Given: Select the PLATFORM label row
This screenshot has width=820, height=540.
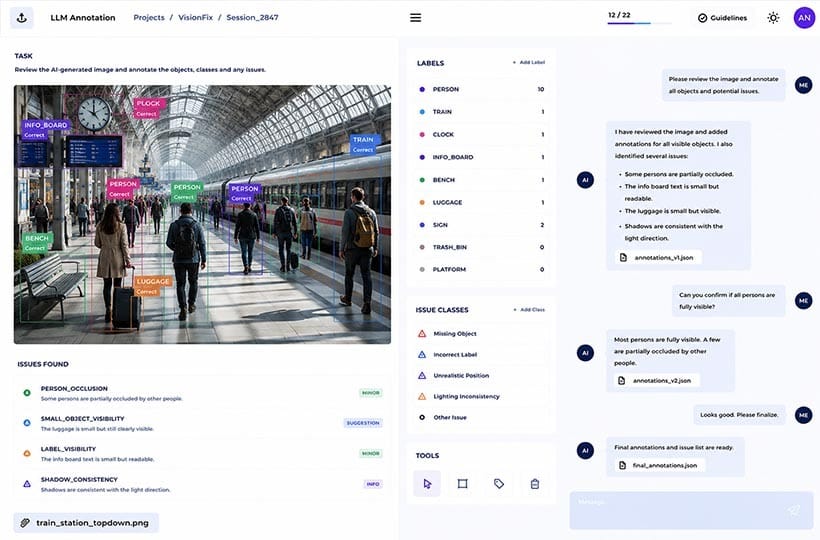Looking at the screenshot, I should pos(481,270).
